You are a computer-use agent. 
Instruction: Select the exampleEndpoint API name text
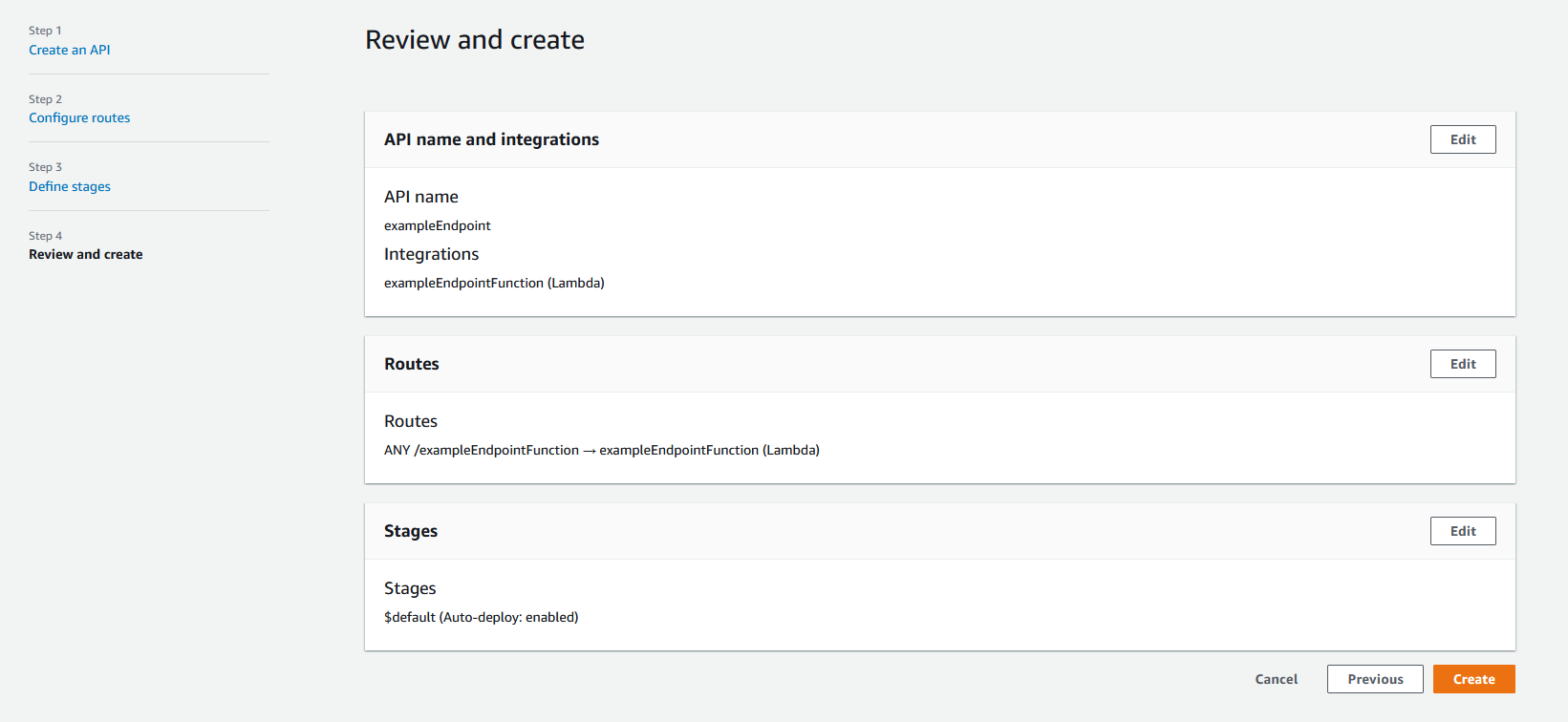point(438,225)
